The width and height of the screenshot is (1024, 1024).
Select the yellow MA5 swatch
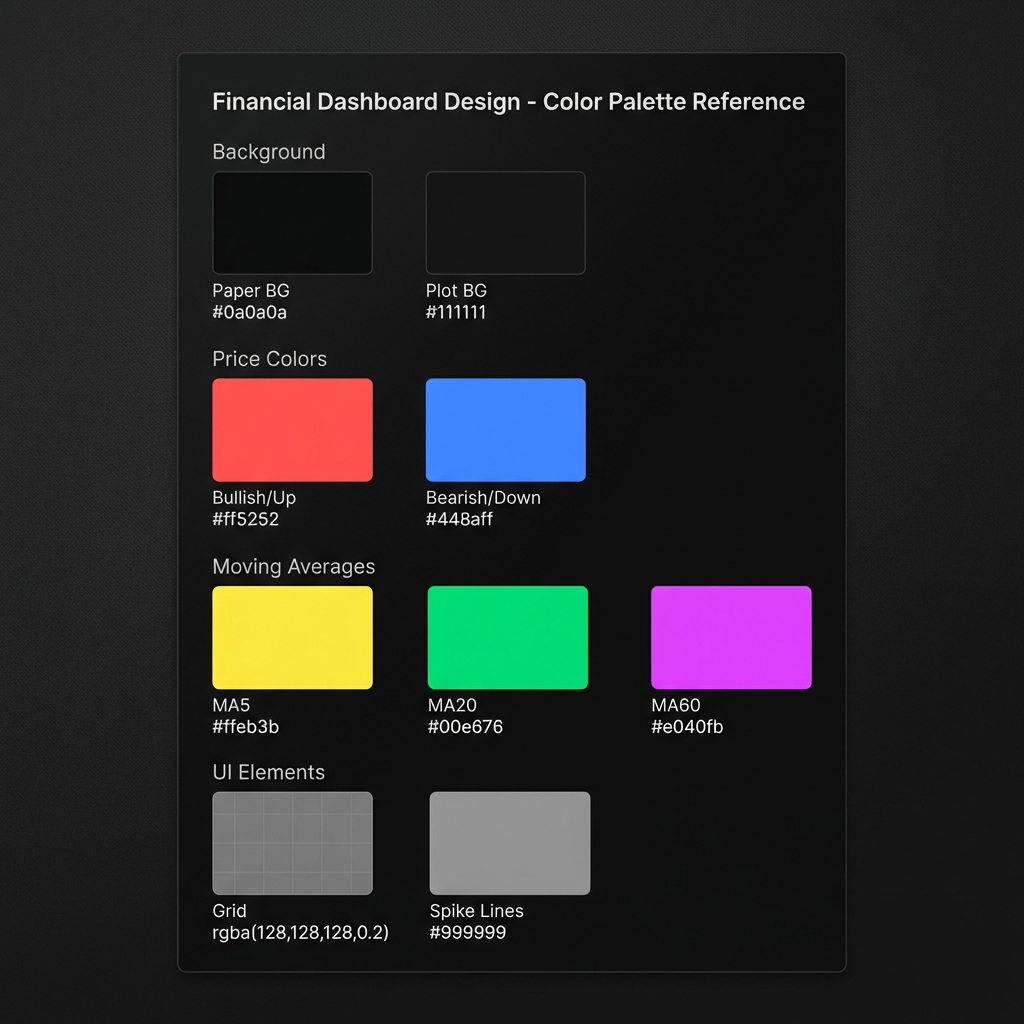pos(293,637)
